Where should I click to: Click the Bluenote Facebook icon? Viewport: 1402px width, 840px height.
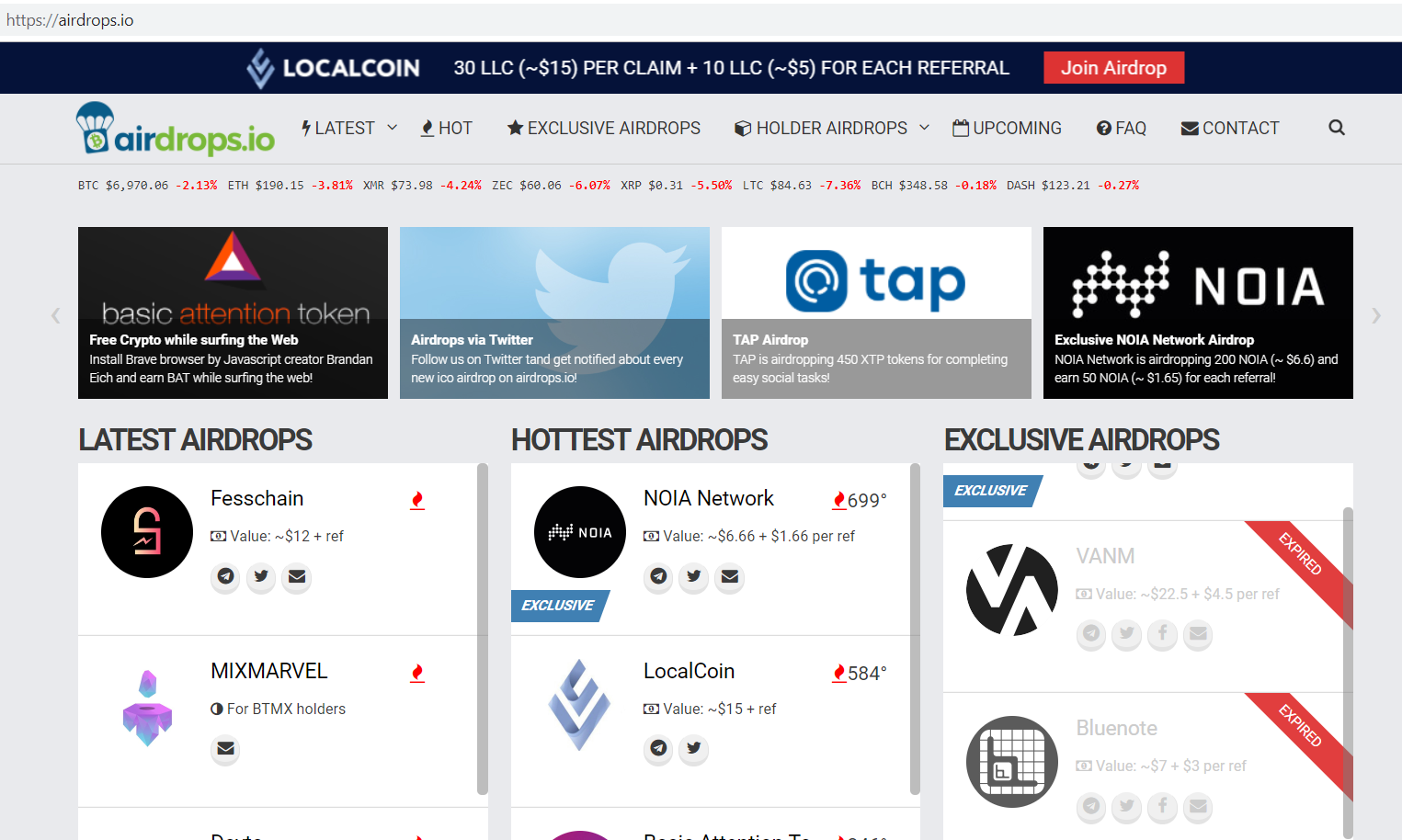coord(1163,806)
